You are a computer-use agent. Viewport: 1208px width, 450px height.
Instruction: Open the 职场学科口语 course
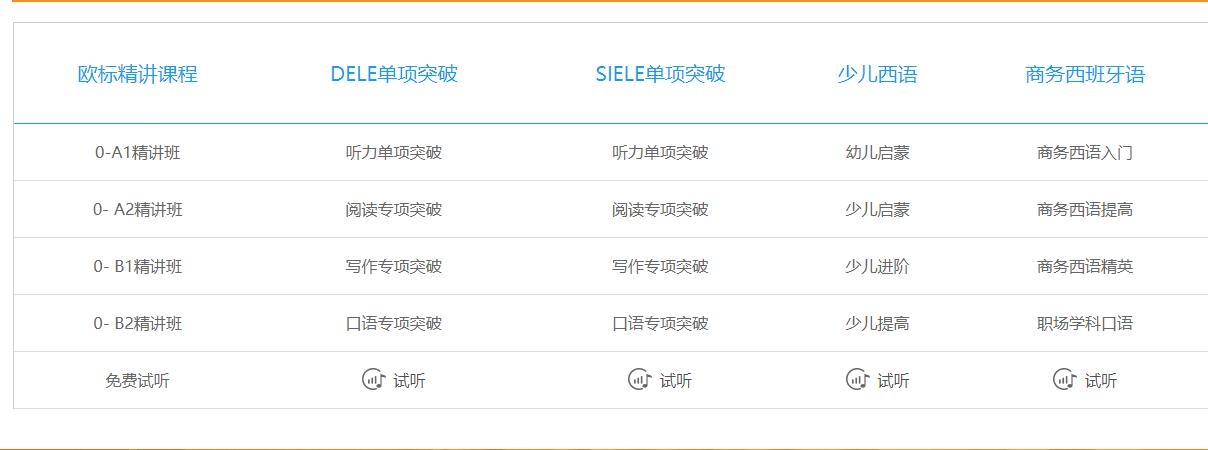pyautogui.click(x=1085, y=323)
